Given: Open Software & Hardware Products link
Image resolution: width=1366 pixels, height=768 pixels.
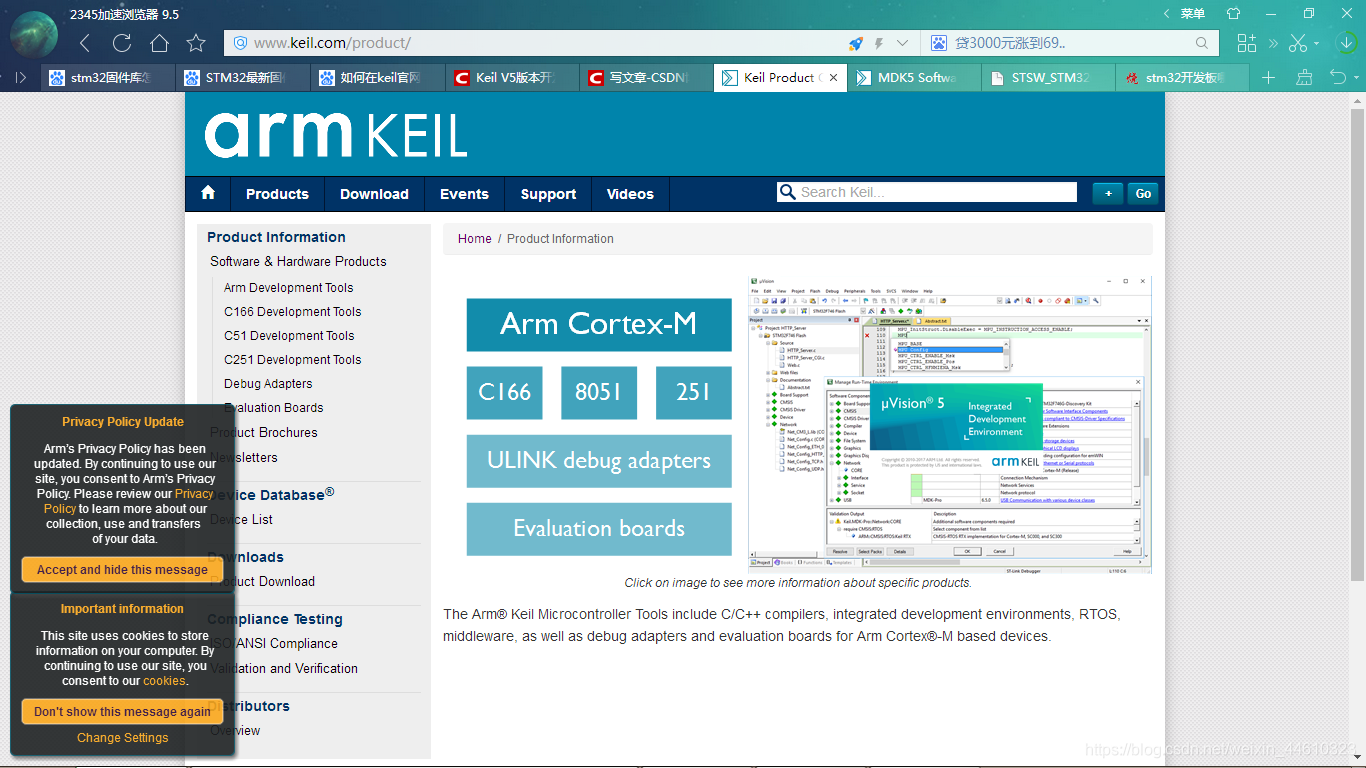Looking at the screenshot, I should pyautogui.click(x=298, y=261).
